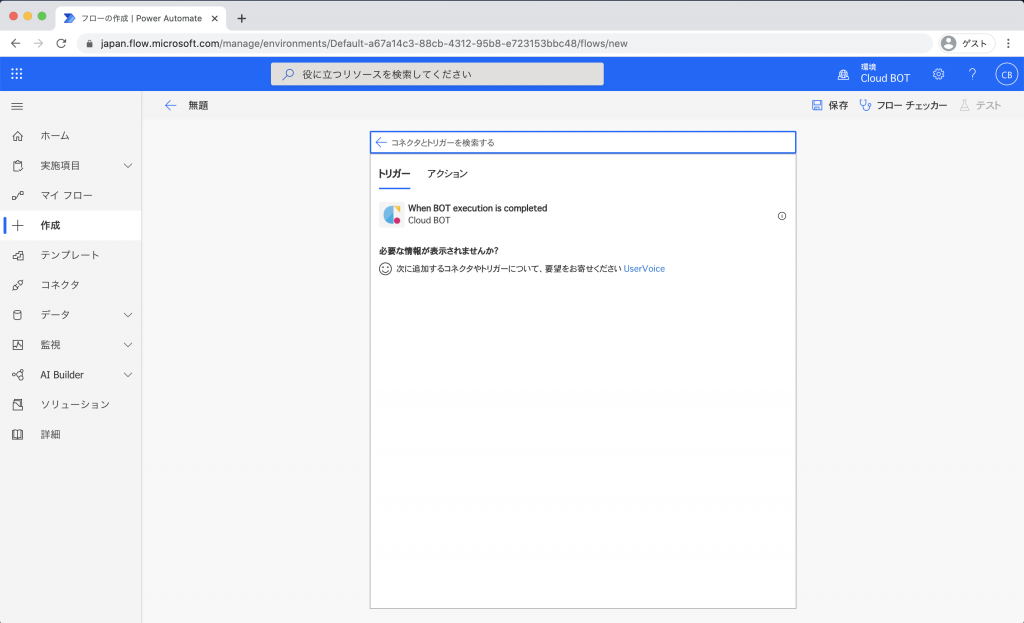Switch to the トリガー tab
Image resolution: width=1024 pixels, height=623 pixels.
click(394, 174)
